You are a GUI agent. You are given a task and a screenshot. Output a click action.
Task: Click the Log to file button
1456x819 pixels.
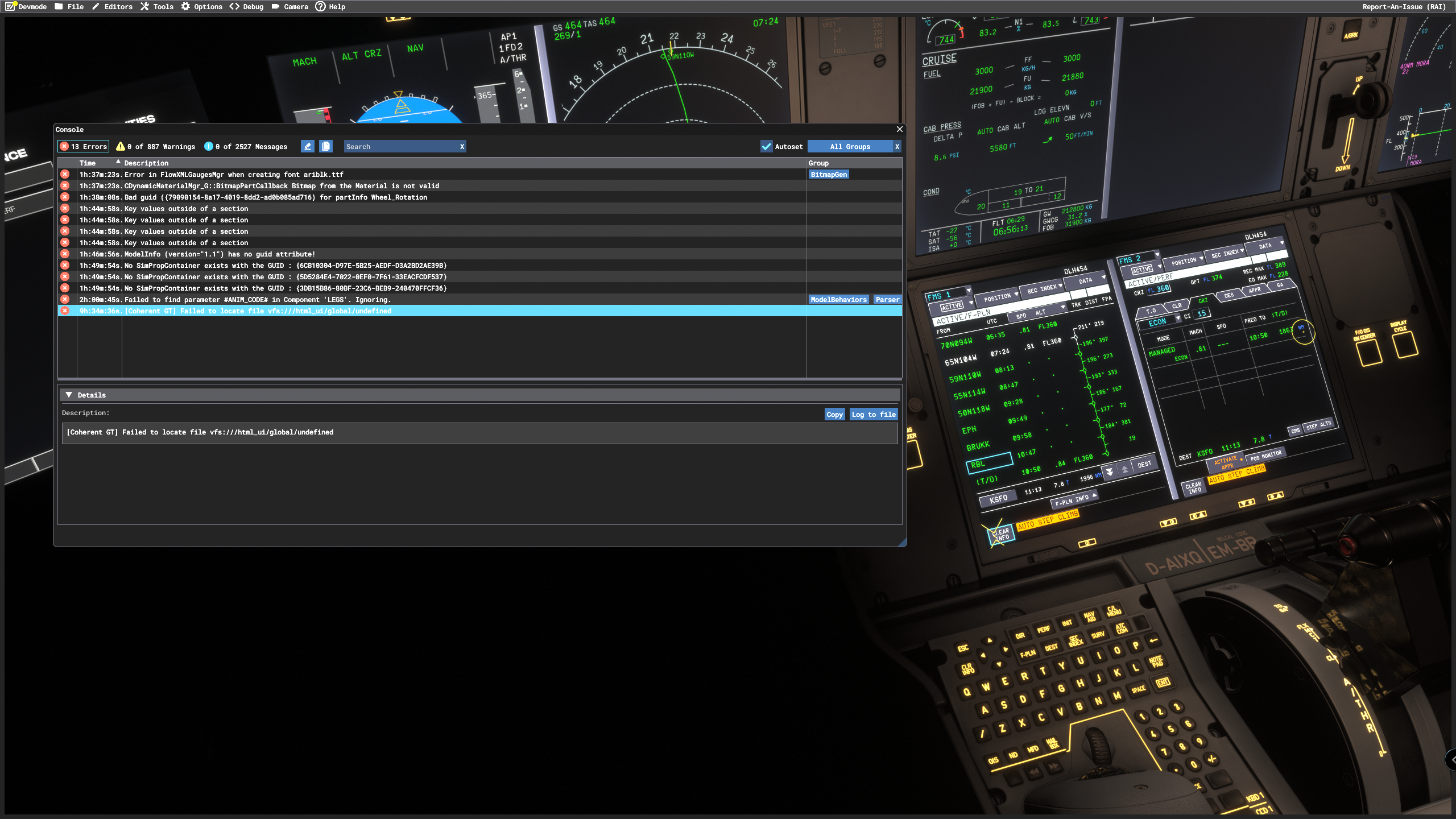click(x=873, y=414)
